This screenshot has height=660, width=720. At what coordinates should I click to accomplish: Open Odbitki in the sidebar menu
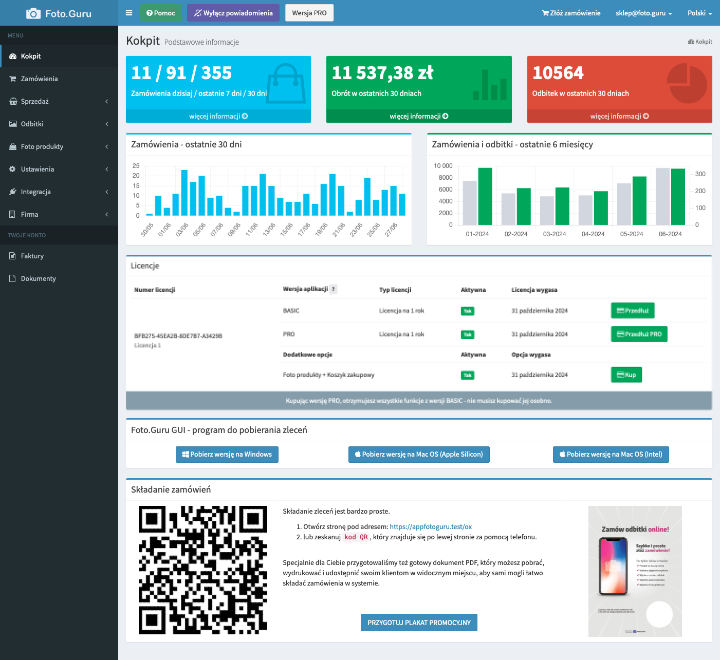pos(59,124)
